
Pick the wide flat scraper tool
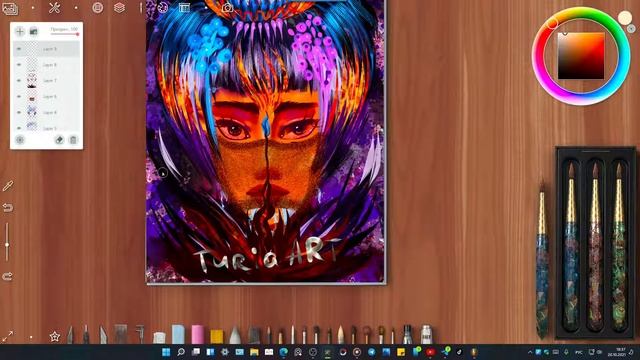[120, 334]
